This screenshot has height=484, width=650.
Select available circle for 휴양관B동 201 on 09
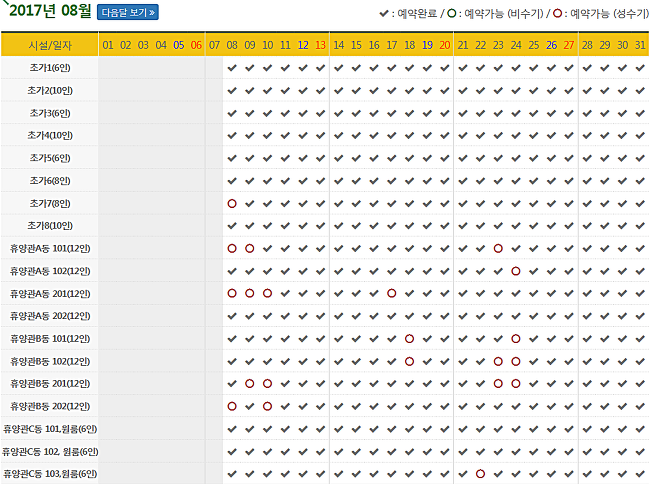coord(250,383)
